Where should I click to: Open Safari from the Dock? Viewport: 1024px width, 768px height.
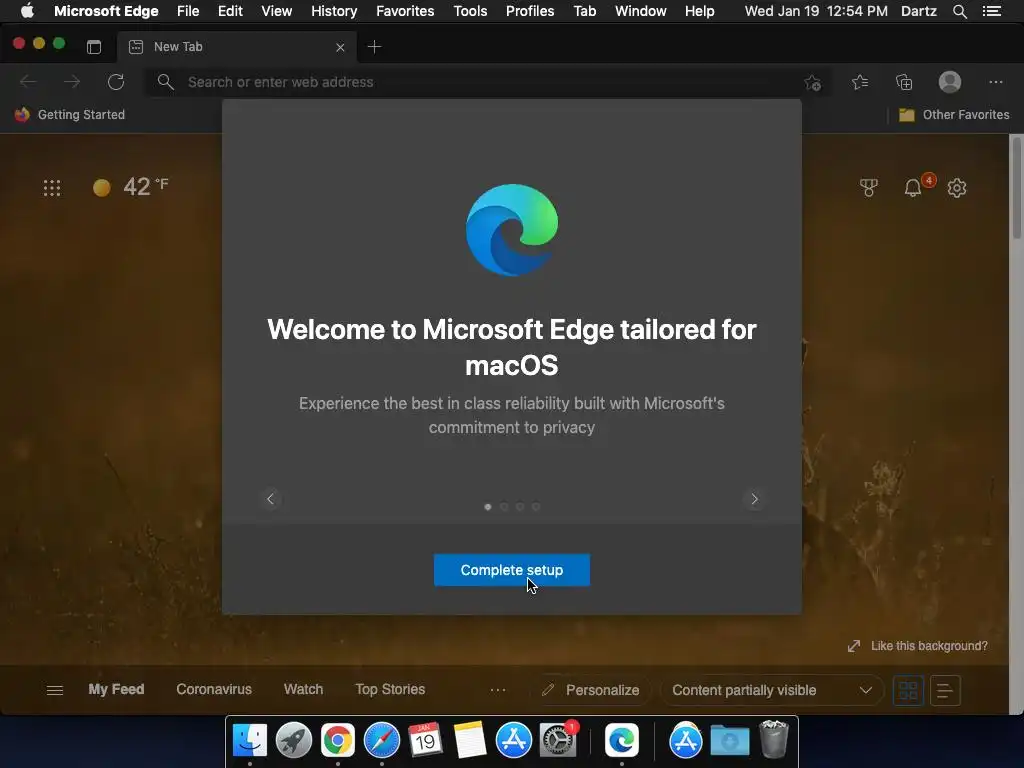381,740
